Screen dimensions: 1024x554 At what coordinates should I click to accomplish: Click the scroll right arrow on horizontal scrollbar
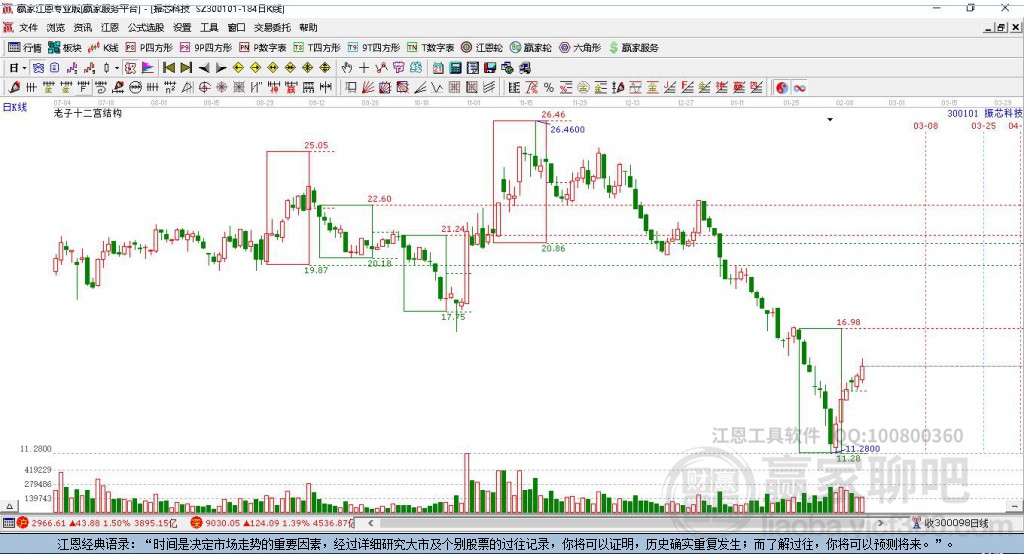(880, 523)
